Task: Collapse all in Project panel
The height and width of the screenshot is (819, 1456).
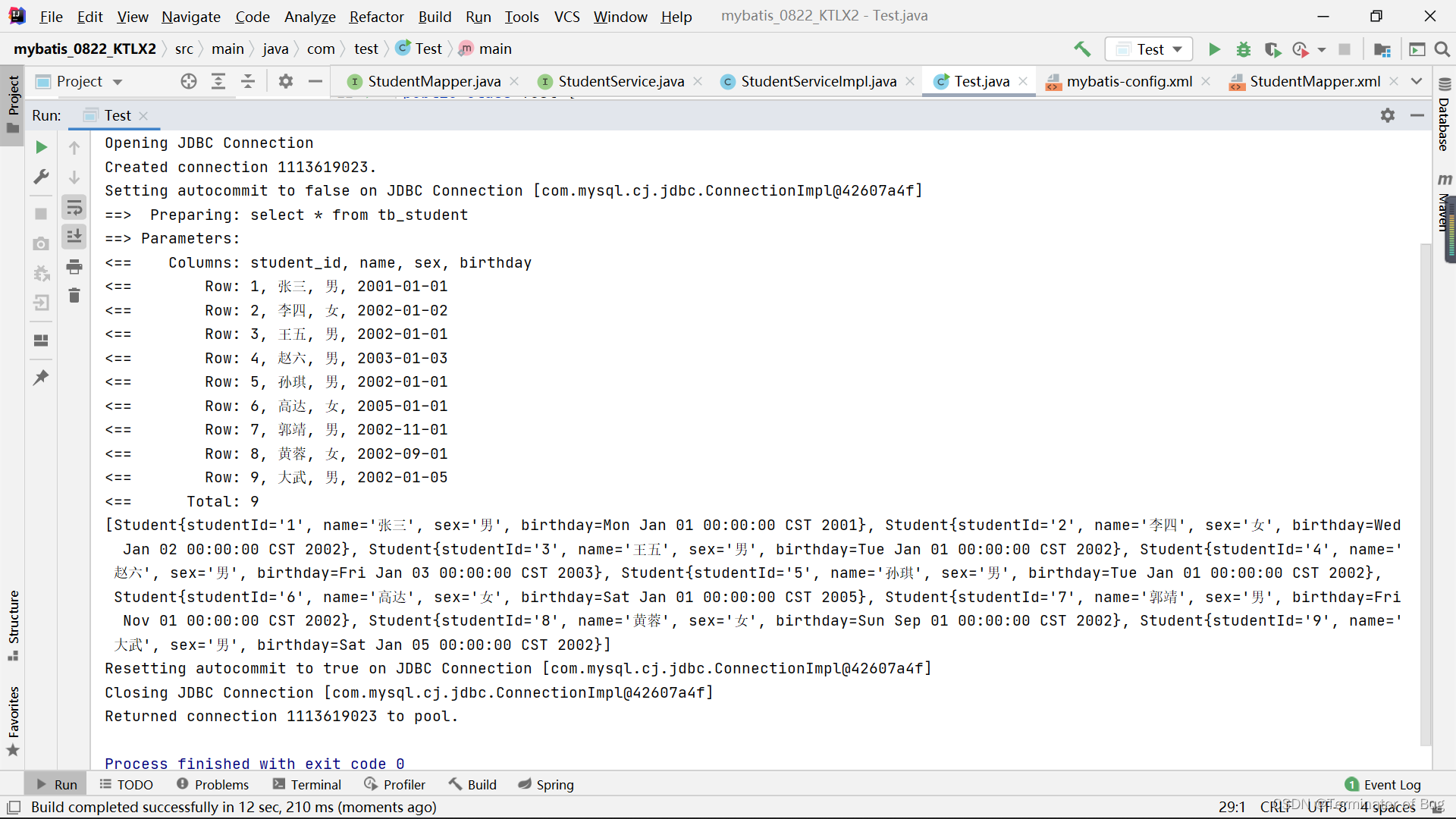Action: pos(248,81)
